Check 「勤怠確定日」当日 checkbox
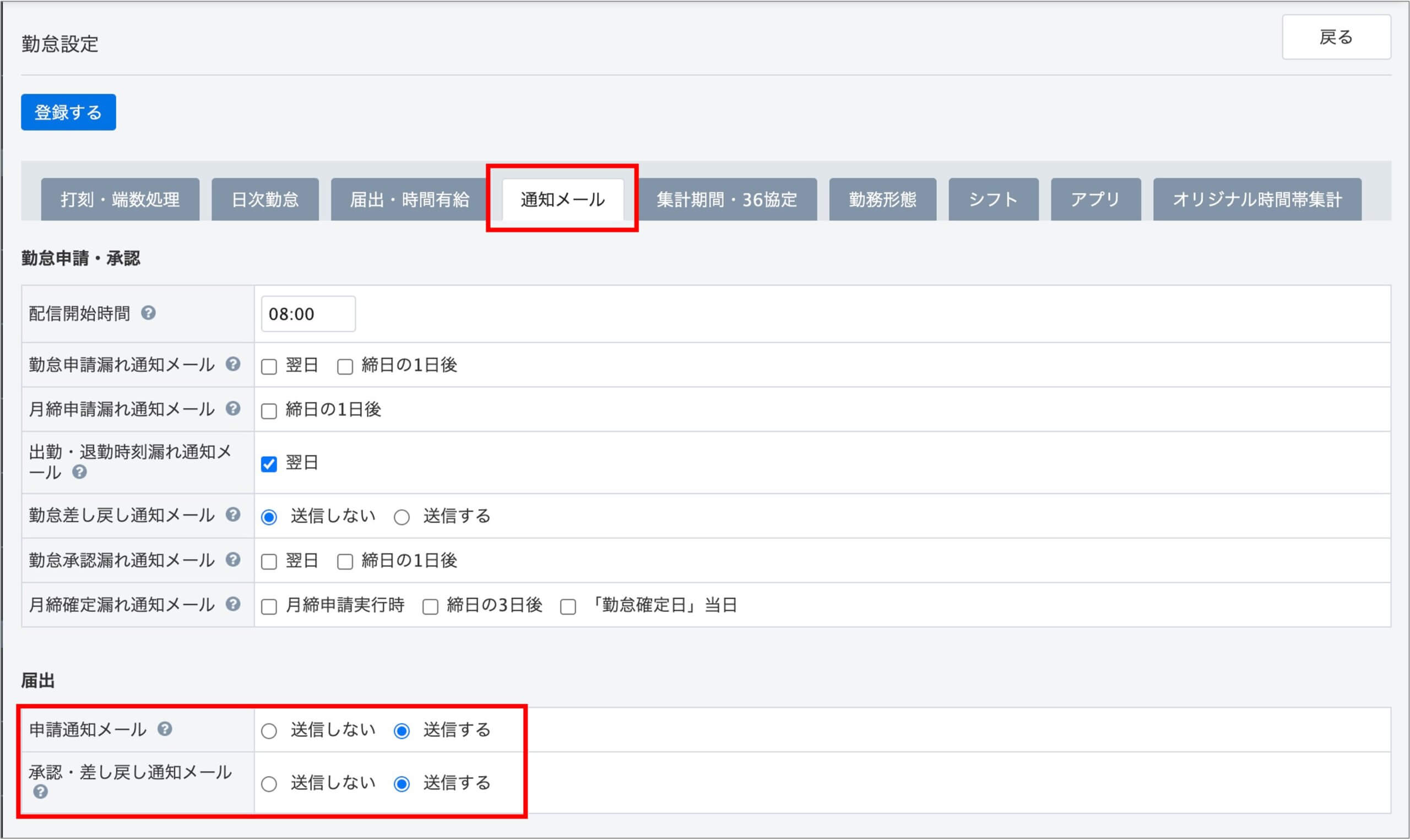Screen dimensions: 1410x840 click(567, 607)
